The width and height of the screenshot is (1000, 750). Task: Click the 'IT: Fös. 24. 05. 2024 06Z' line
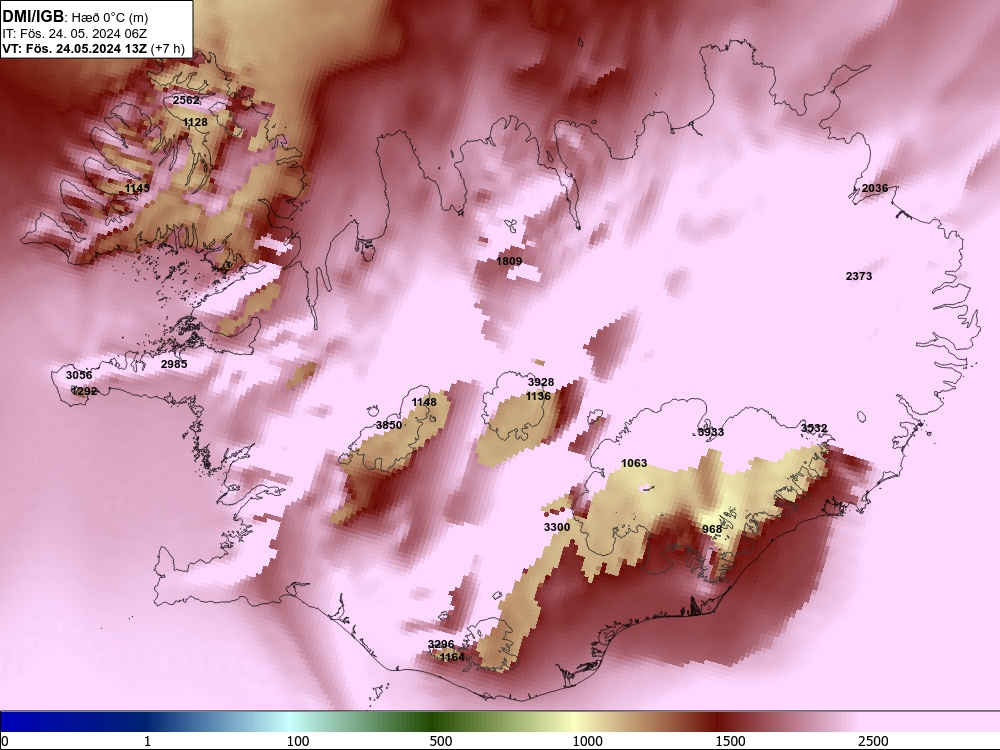(75, 34)
